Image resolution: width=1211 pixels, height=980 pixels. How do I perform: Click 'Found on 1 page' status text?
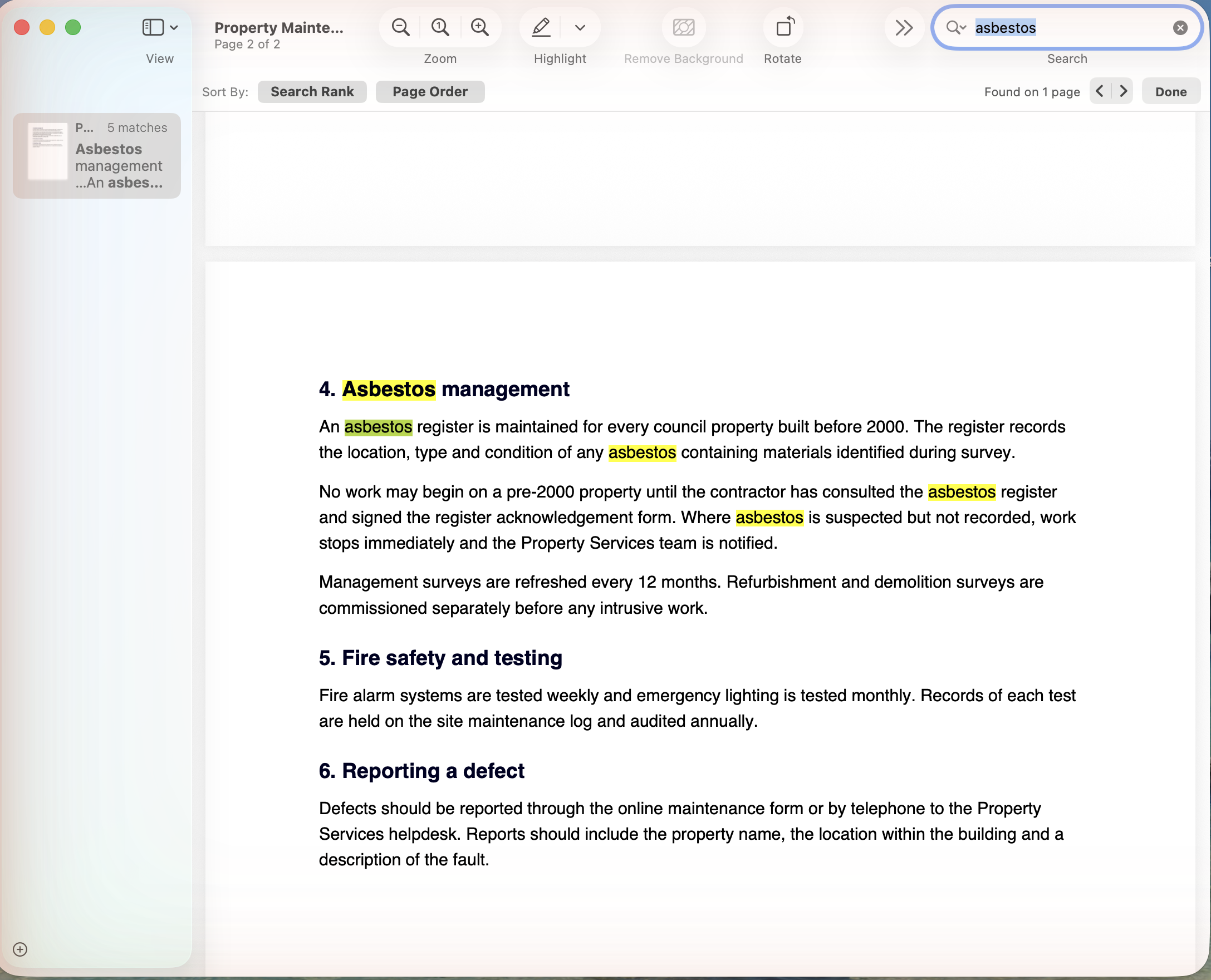pyautogui.click(x=1031, y=92)
